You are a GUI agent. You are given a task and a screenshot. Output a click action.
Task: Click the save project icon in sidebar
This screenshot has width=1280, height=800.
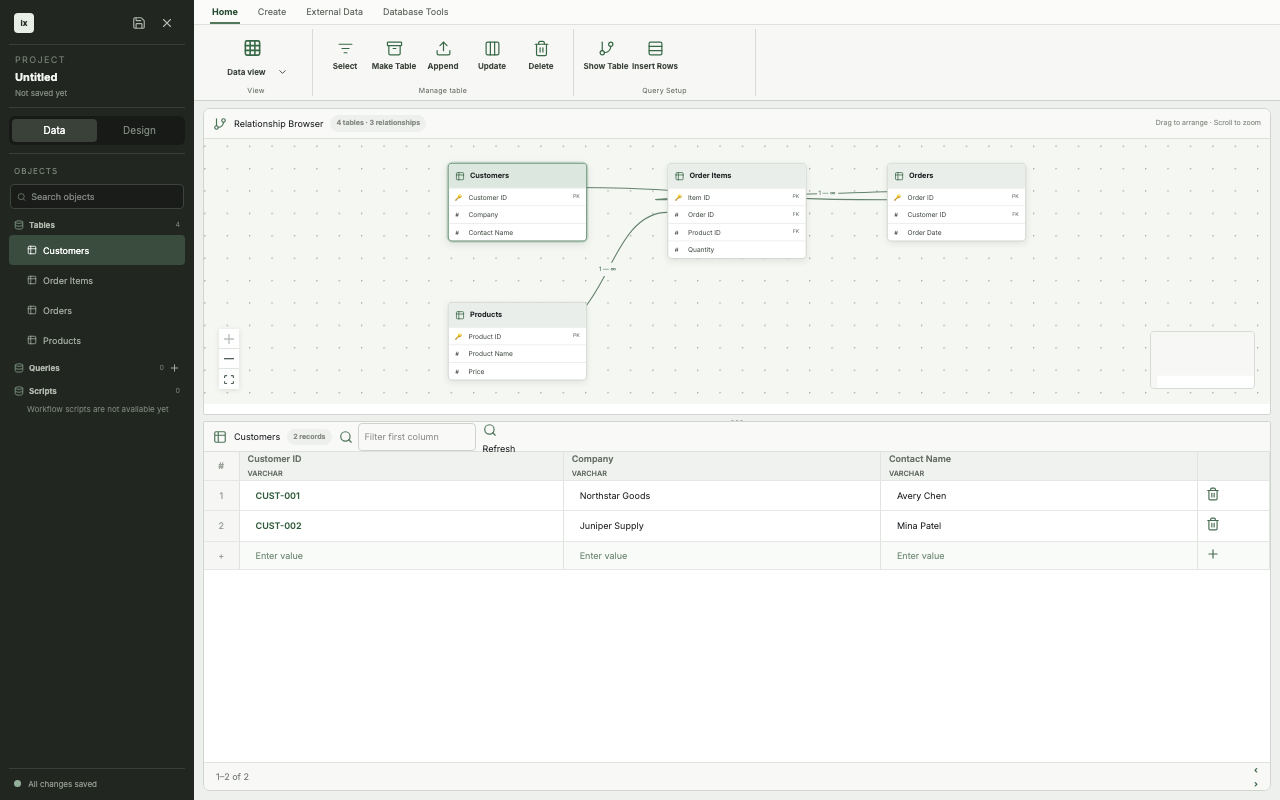[x=139, y=23]
